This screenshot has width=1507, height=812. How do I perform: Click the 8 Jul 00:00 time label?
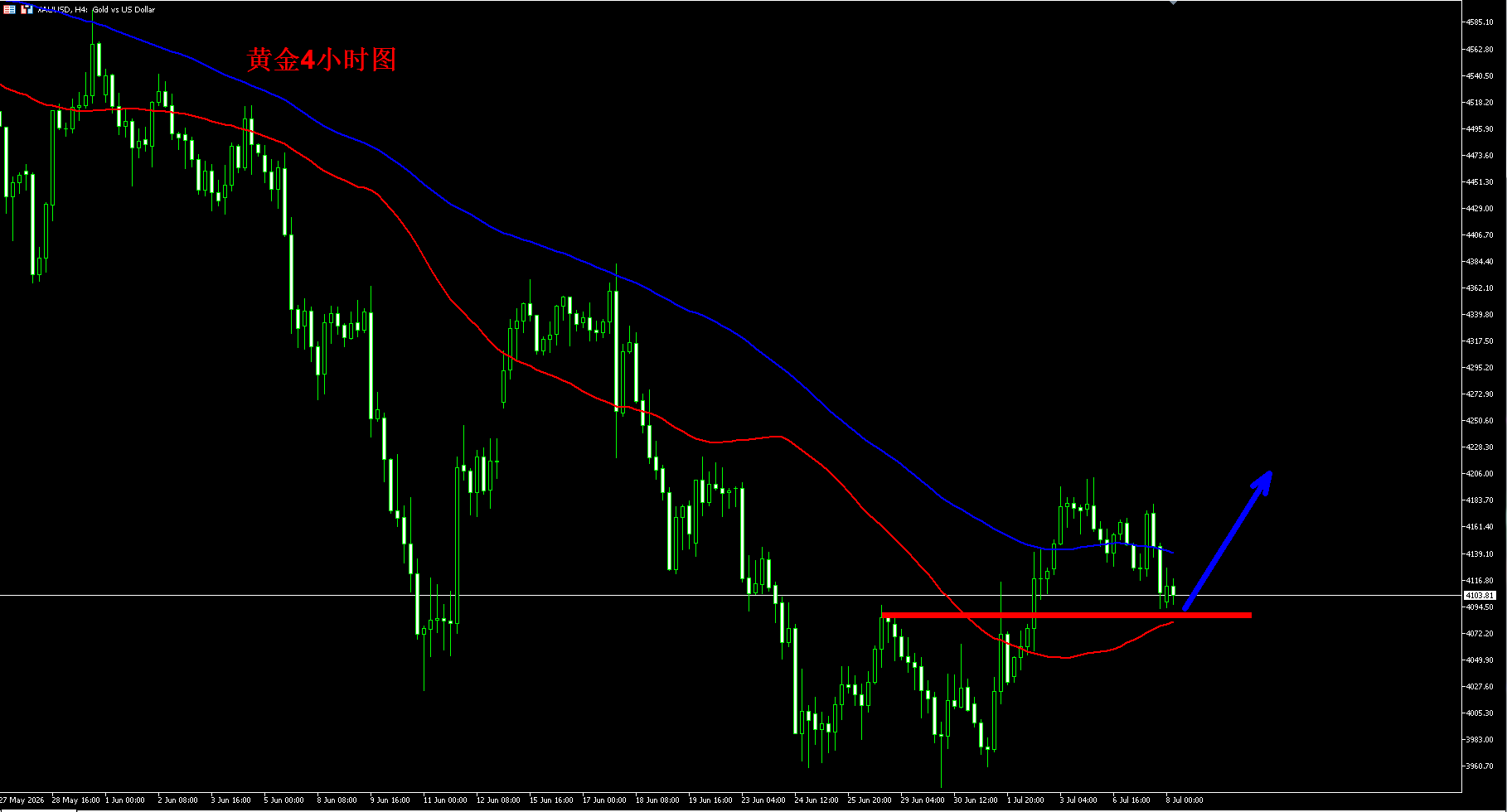(x=1185, y=800)
